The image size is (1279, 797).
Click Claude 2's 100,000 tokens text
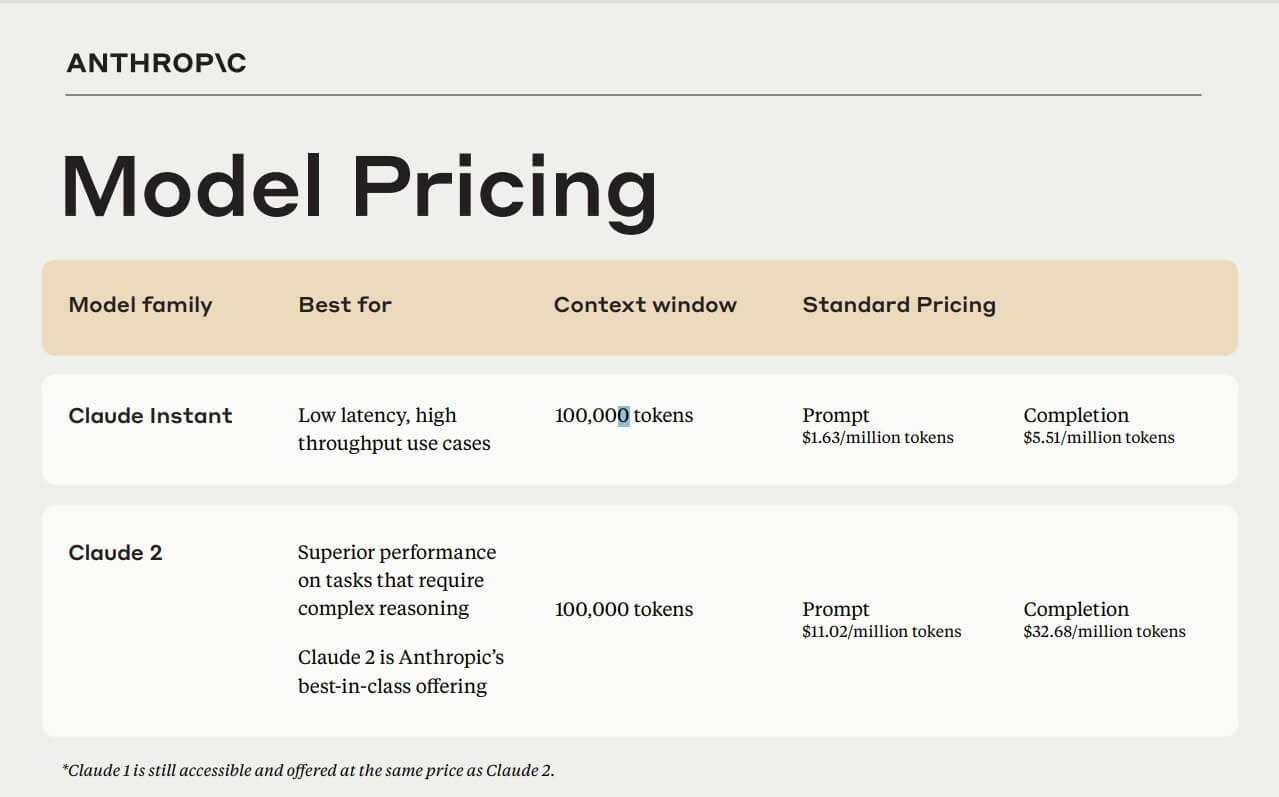click(623, 610)
